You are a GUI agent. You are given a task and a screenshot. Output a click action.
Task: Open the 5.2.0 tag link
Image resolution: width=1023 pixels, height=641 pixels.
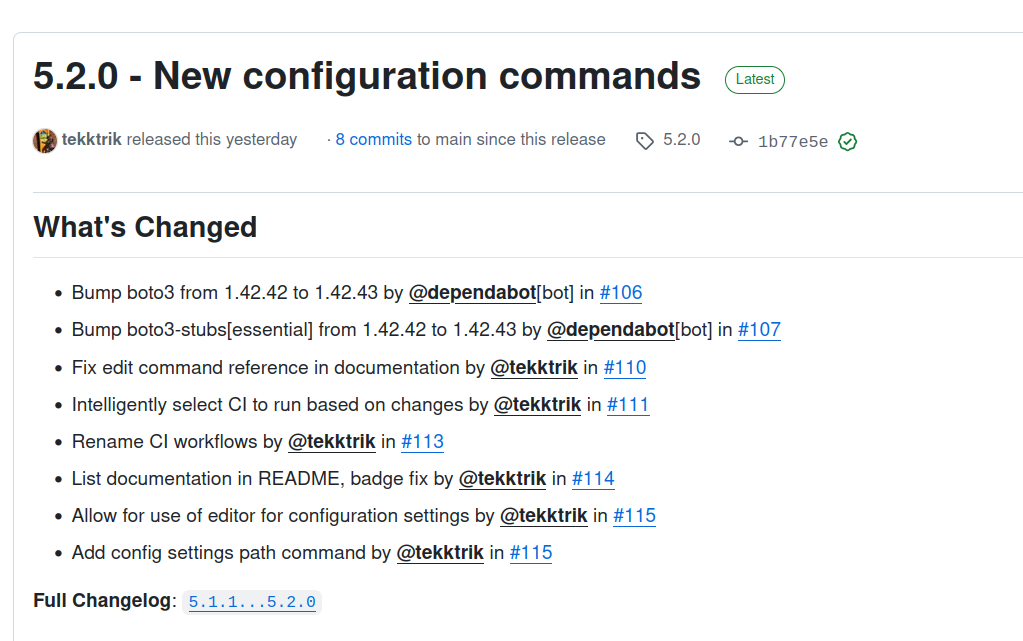(x=682, y=140)
